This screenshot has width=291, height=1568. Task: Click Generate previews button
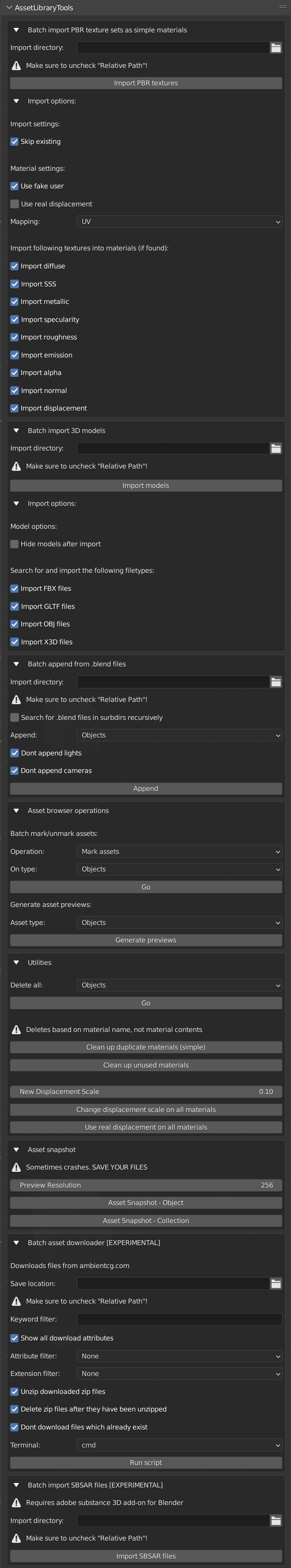coord(146,940)
